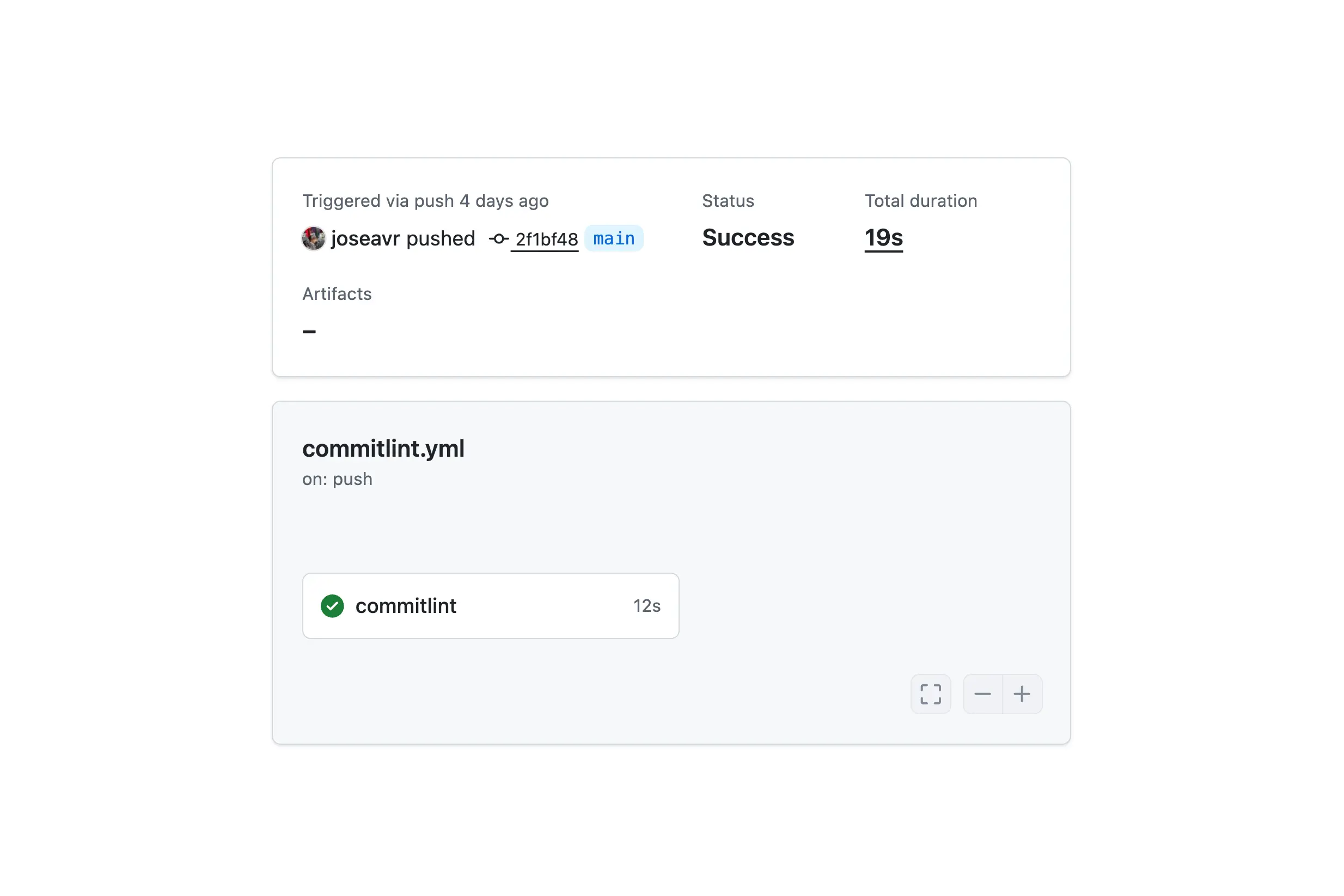Image resolution: width=1344 pixels, height=896 pixels.
Task: Zoom in on the workflow graph
Action: pos(1022,694)
